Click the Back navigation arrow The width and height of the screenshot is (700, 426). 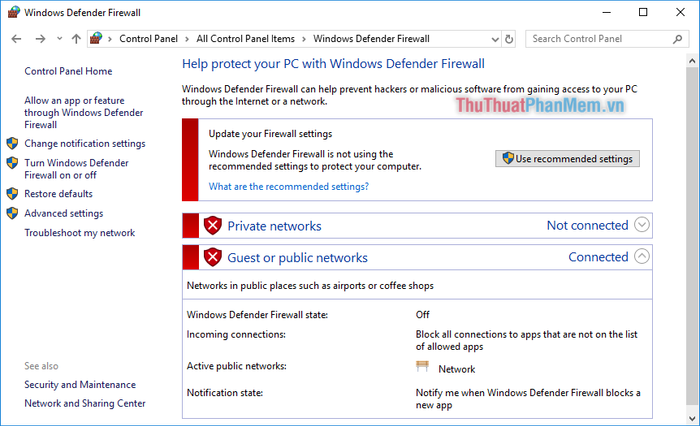(17, 39)
